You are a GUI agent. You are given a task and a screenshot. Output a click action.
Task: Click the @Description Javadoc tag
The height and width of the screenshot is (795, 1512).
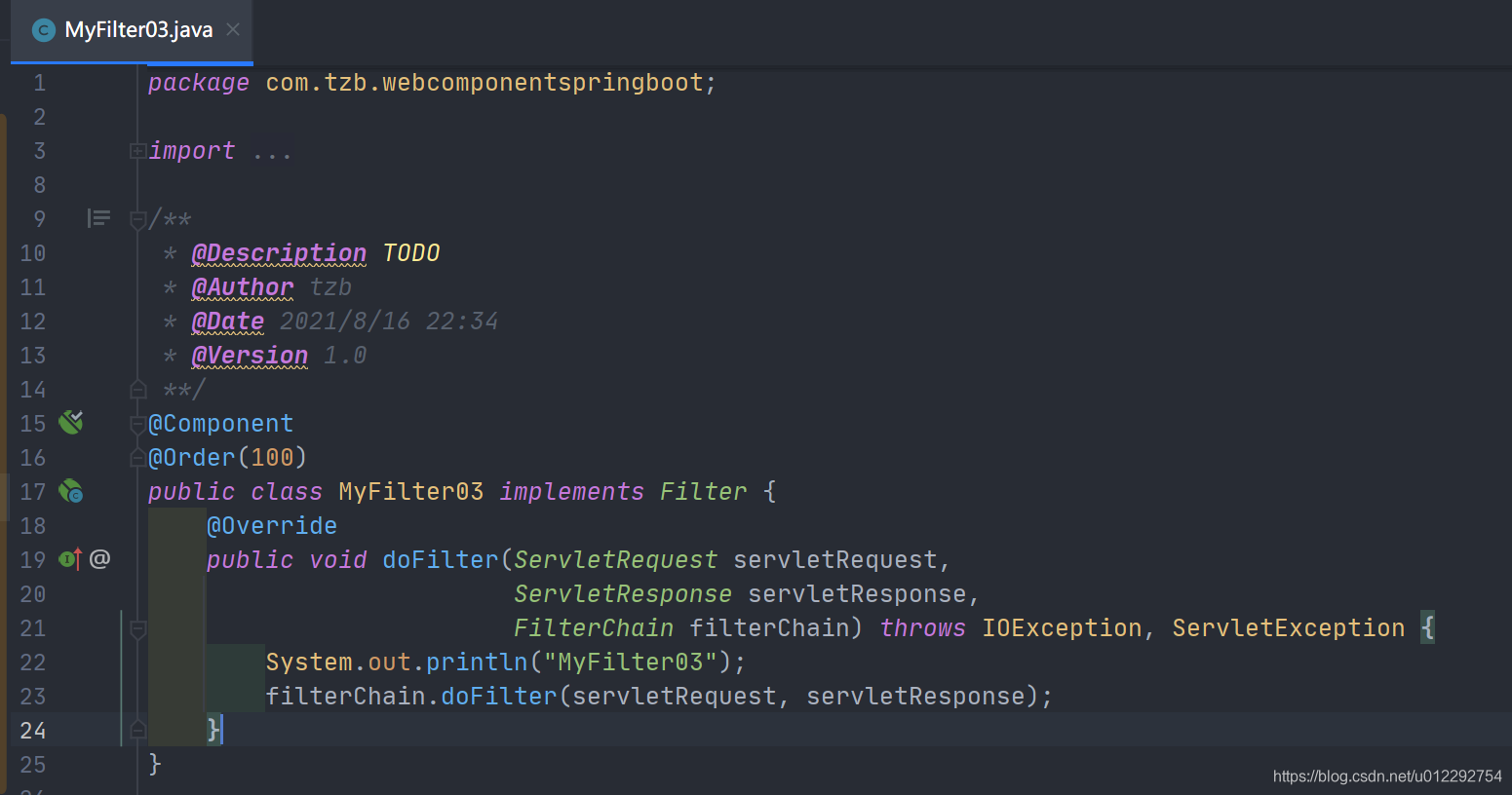coord(279,253)
